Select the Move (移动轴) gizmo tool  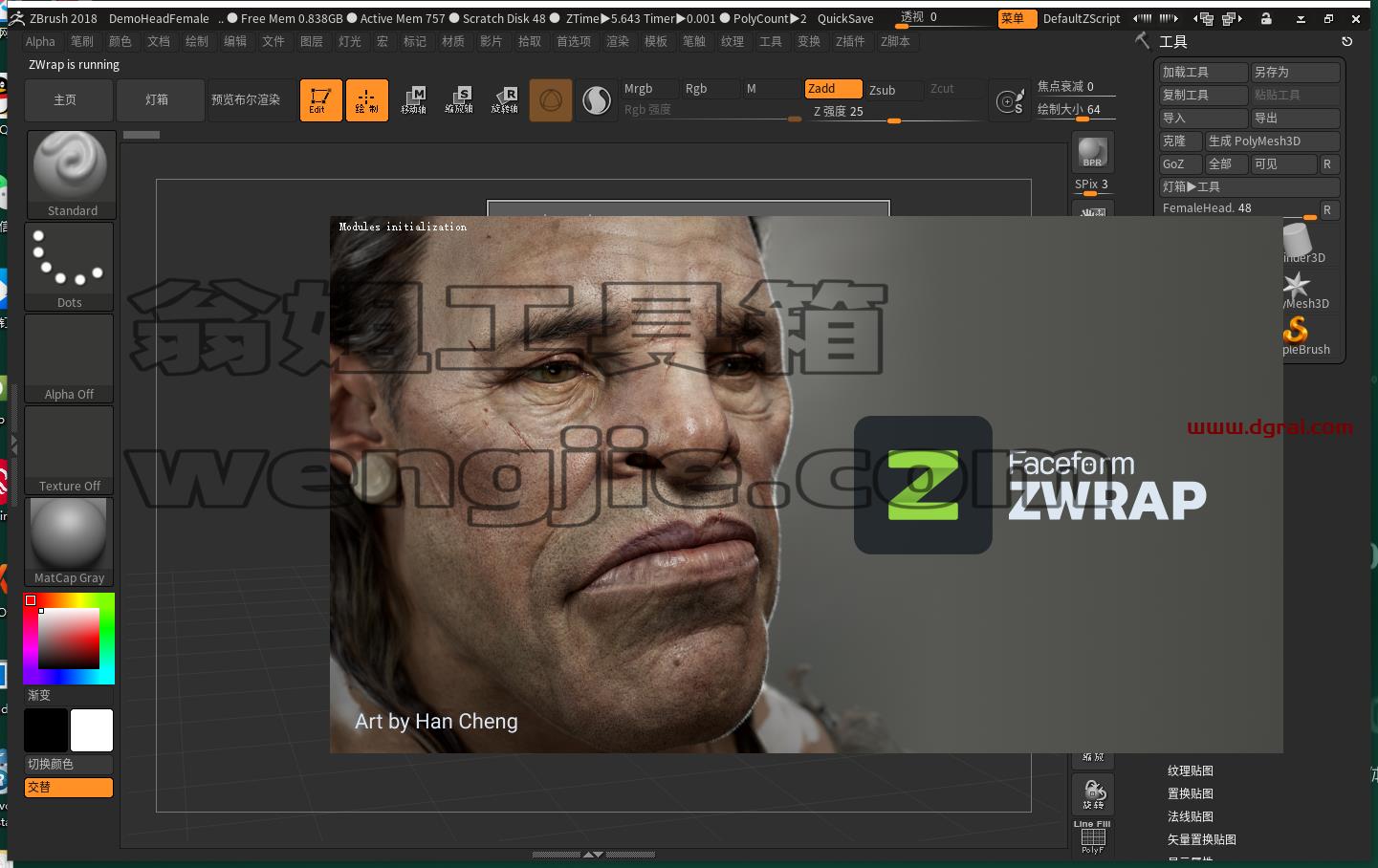click(x=413, y=100)
